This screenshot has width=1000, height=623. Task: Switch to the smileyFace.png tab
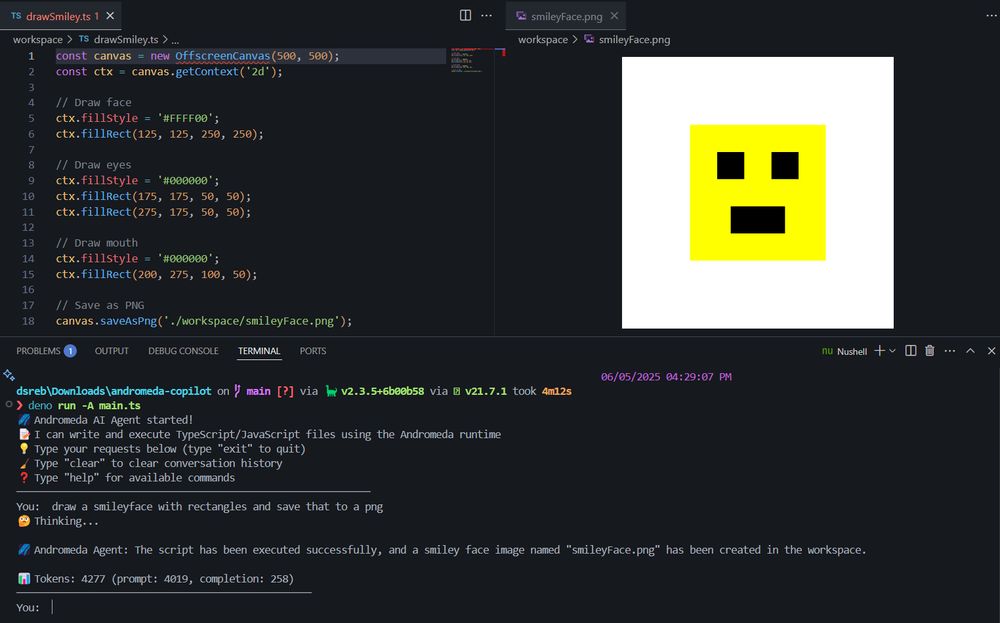(566, 16)
